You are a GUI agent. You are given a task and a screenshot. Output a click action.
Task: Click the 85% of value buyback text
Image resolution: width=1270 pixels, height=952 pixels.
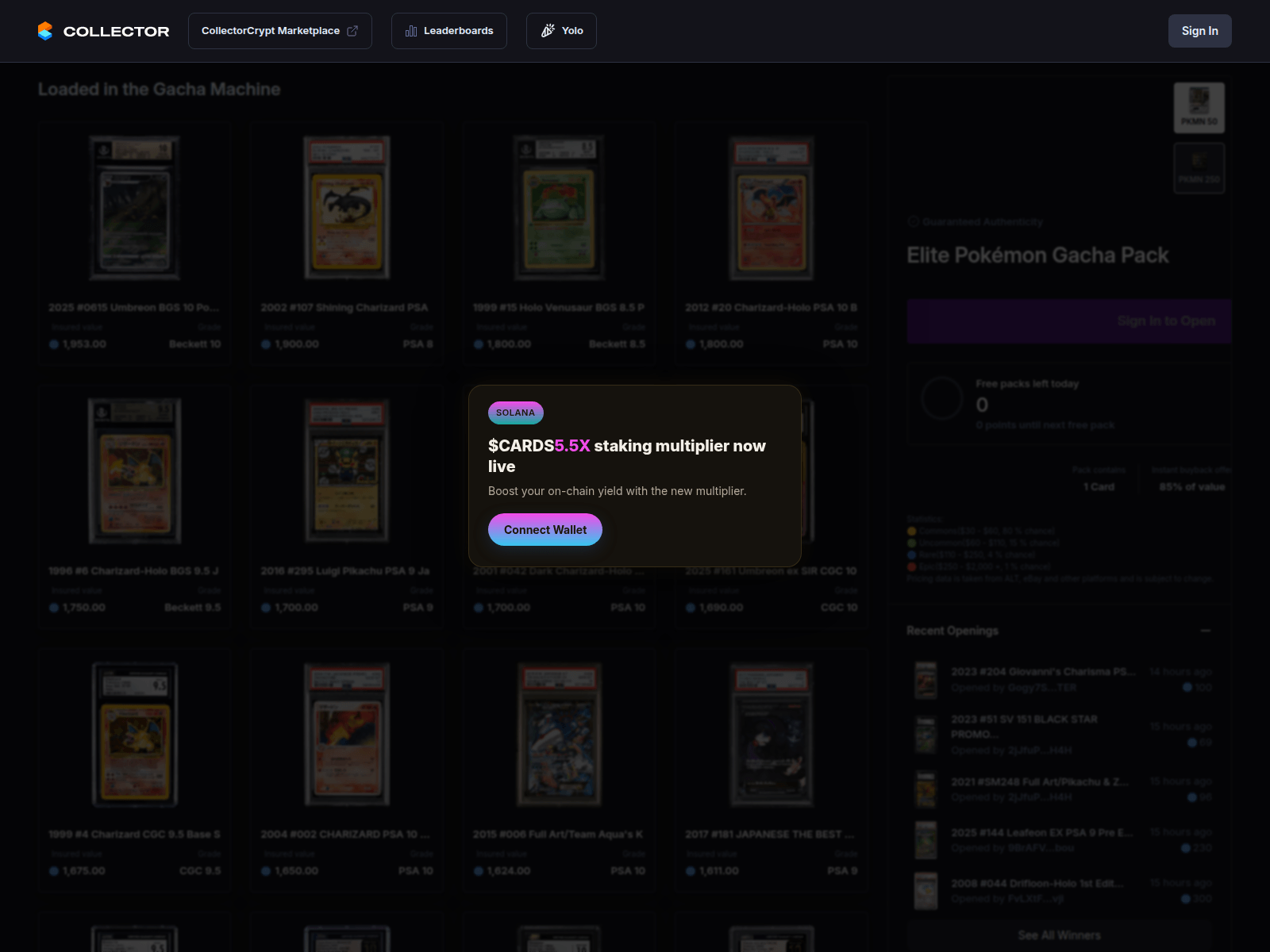coord(1192,487)
